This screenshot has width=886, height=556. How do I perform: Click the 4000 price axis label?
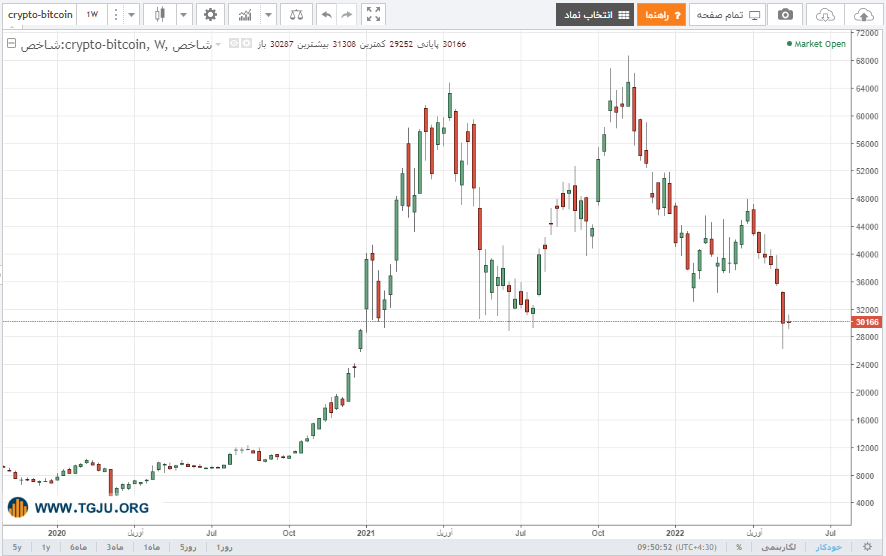[865, 503]
